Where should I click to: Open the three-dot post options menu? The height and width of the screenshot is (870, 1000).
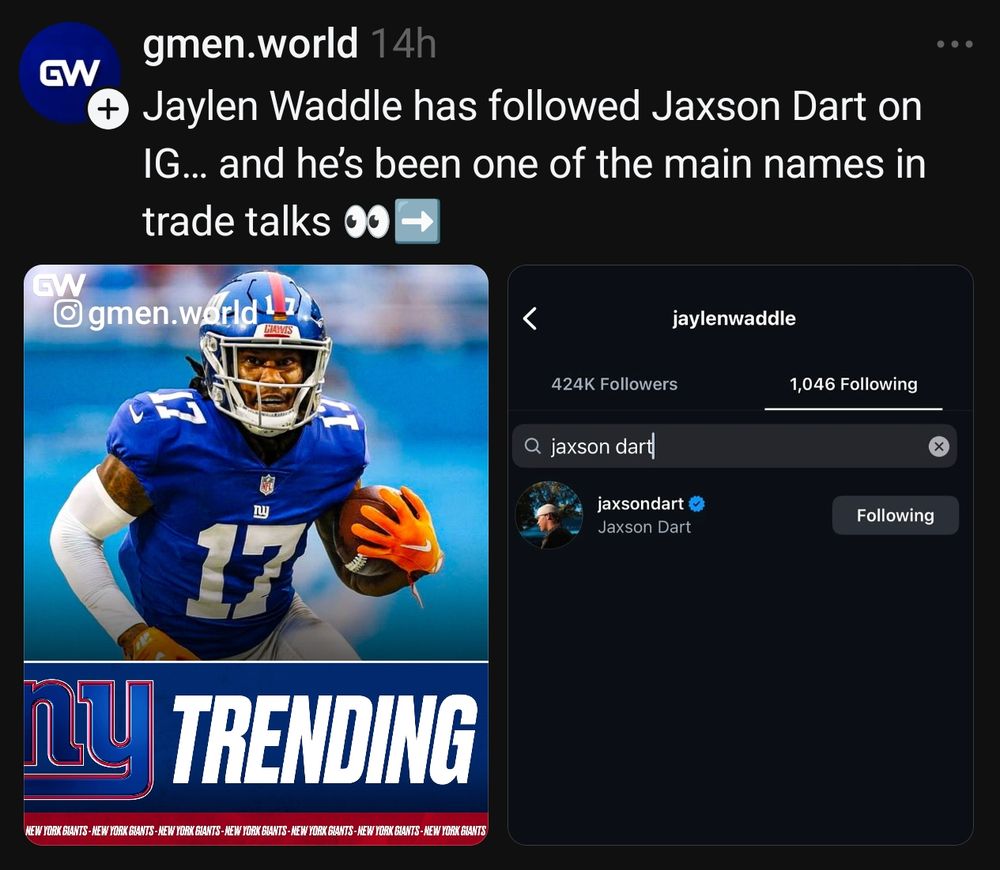[x=954, y=44]
